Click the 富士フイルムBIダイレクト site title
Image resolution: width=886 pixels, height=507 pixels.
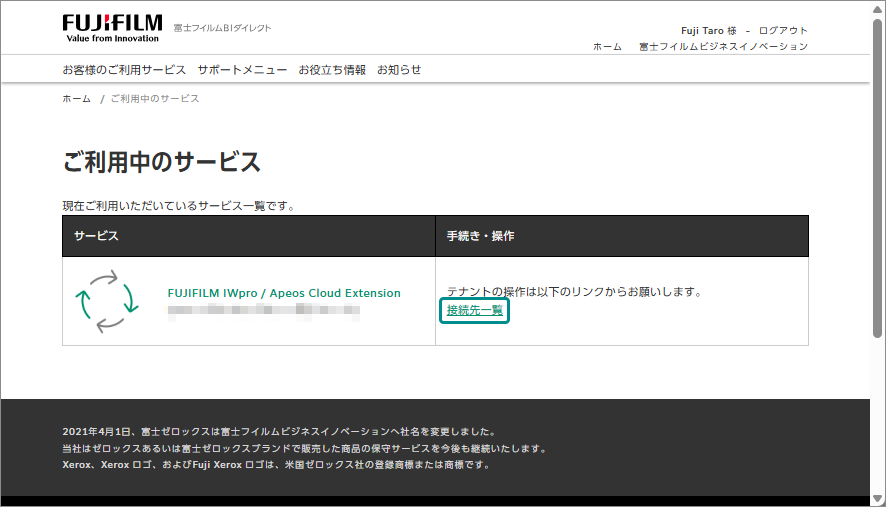point(223,28)
